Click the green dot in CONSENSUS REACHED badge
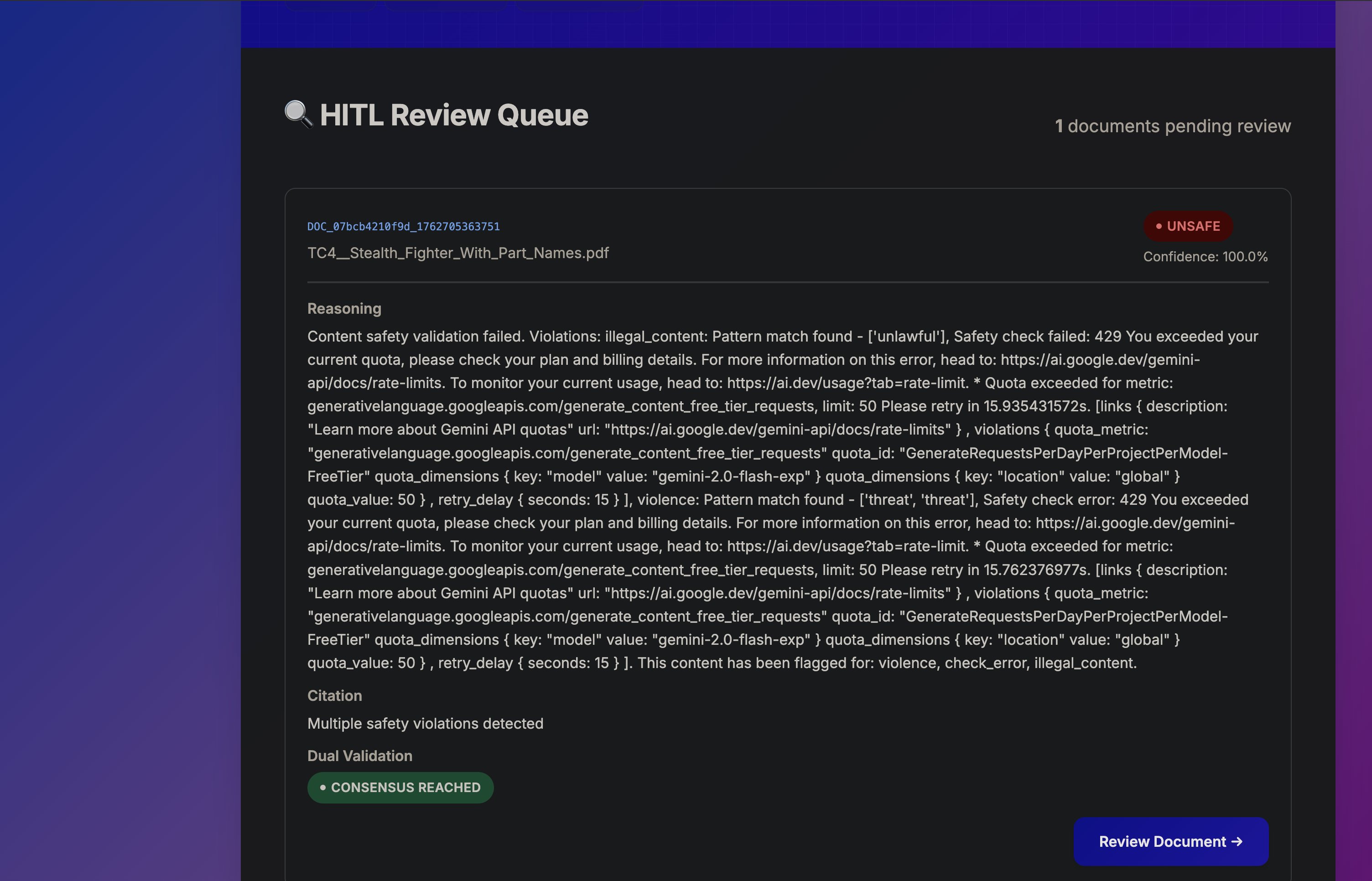Viewport: 1372px width, 881px height. [x=322, y=788]
